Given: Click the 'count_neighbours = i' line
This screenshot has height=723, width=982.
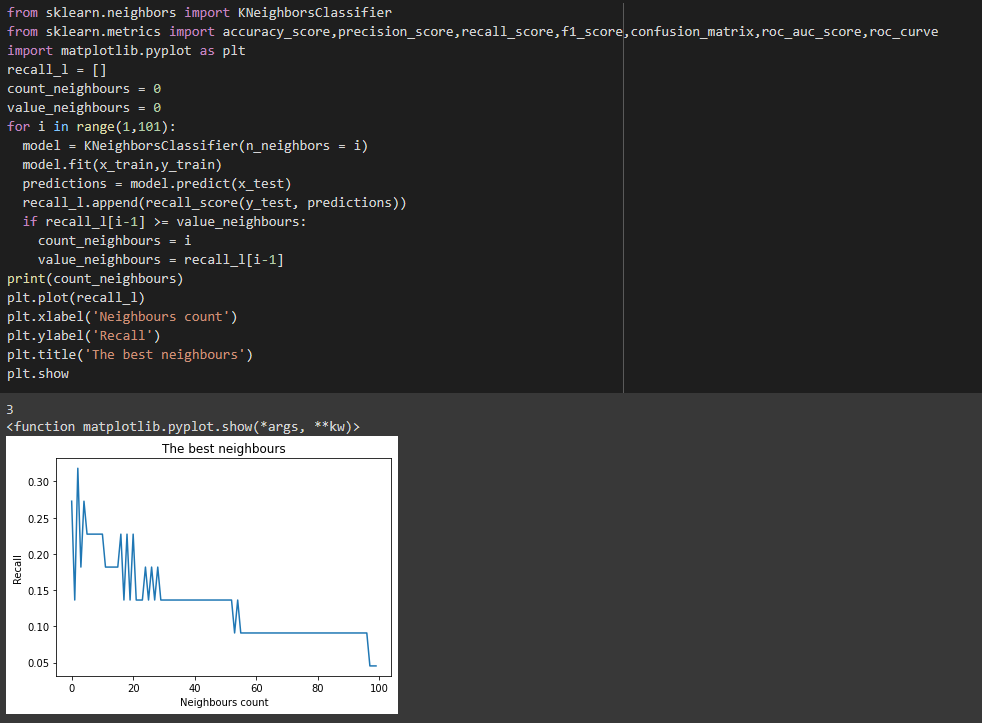Looking at the screenshot, I should click(x=115, y=241).
